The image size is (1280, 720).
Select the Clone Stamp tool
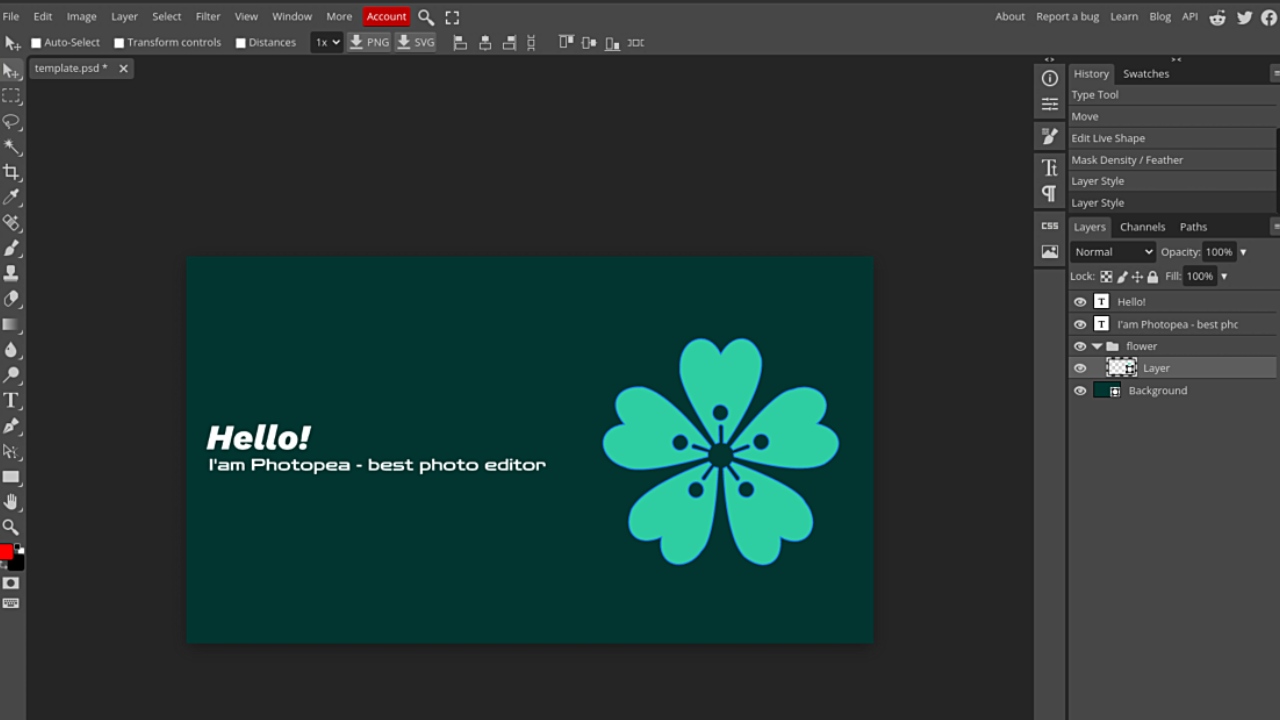coord(11,273)
